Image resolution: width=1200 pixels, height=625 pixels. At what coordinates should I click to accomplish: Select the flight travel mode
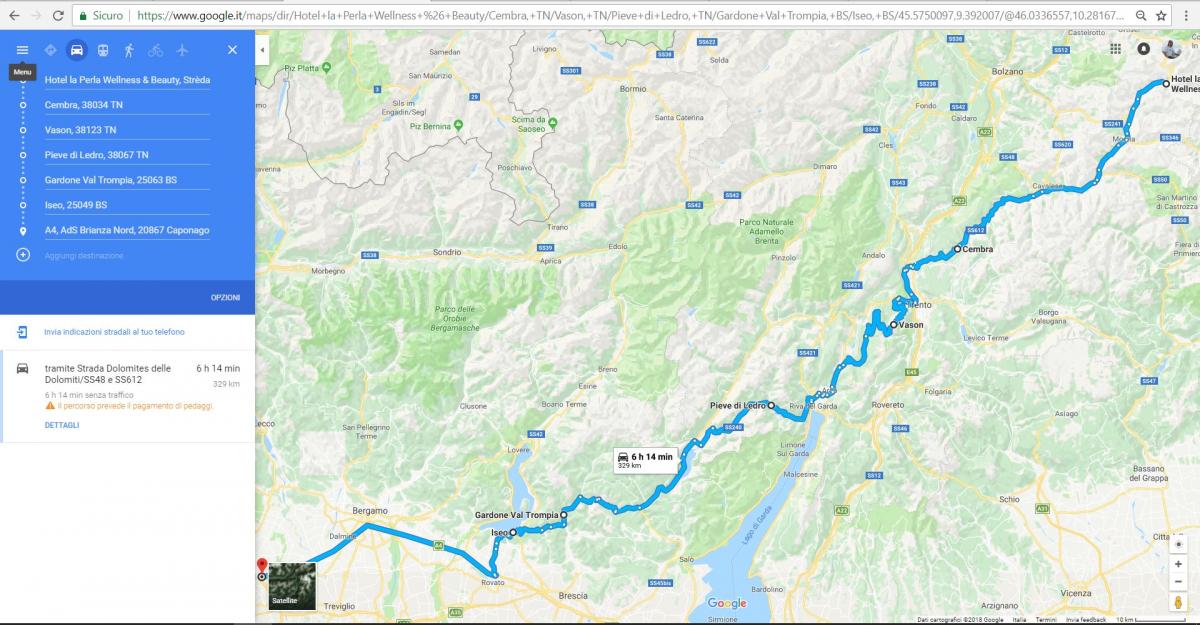pos(181,50)
